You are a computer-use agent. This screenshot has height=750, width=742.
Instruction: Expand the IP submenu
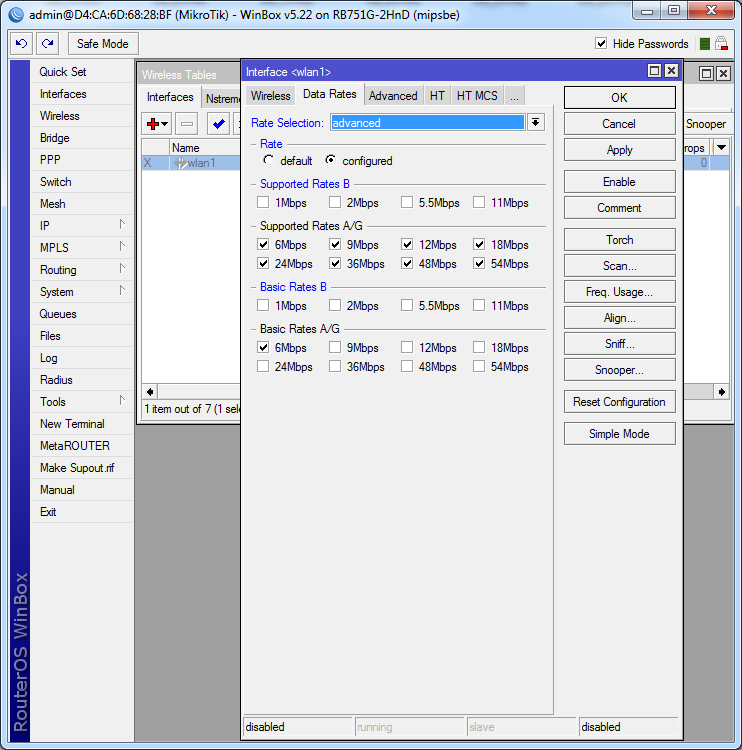pos(122,225)
